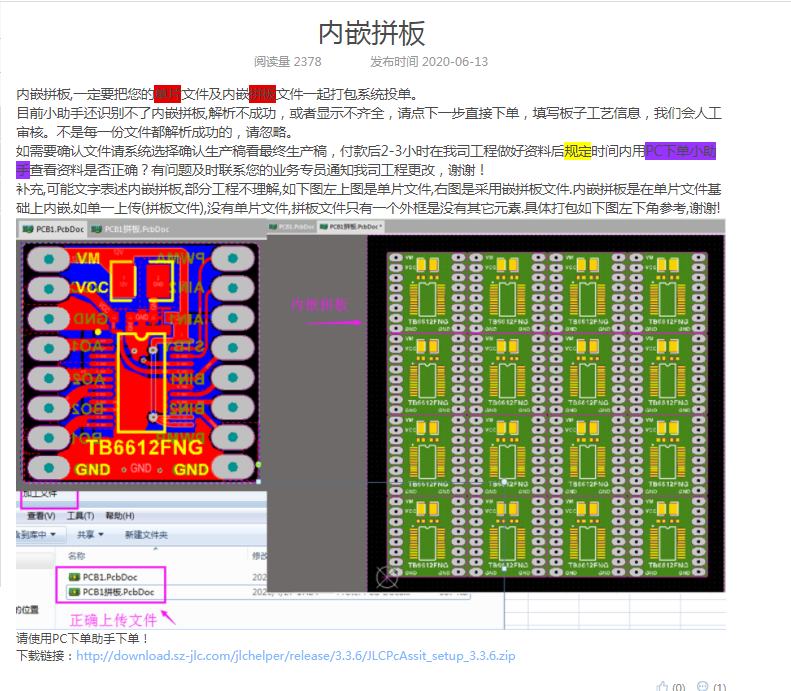Click the thumbs-up like icon
The height and width of the screenshot is (691, 791).
tap(661, 686)
